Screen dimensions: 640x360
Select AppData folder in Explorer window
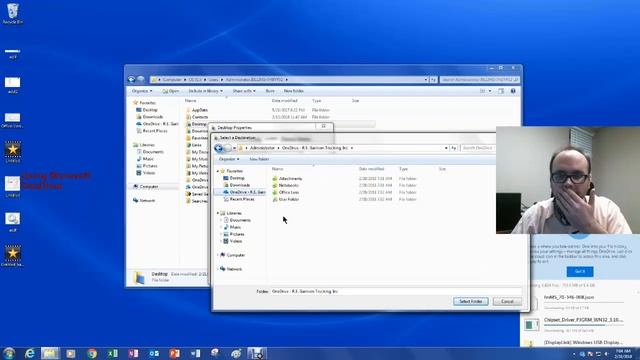click(x=200, y=110)
